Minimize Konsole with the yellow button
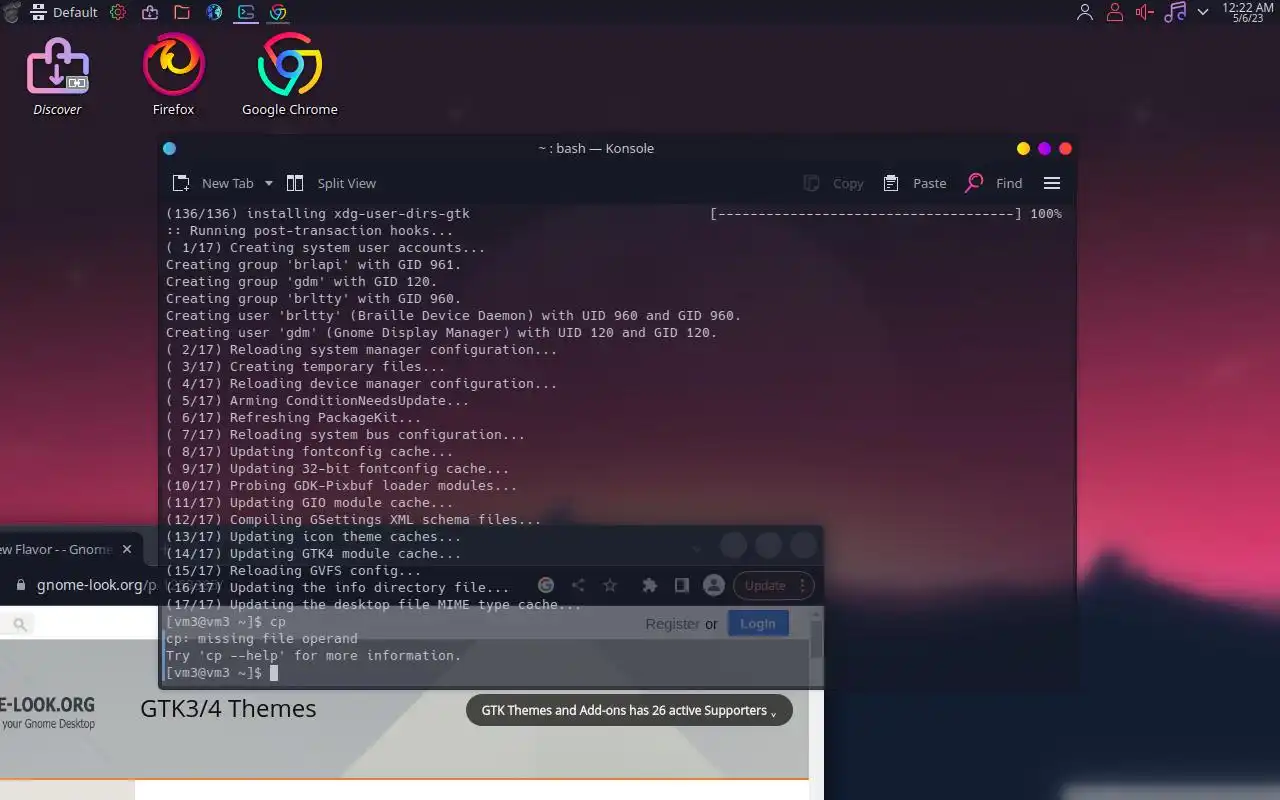 [x=1023, y=148]
